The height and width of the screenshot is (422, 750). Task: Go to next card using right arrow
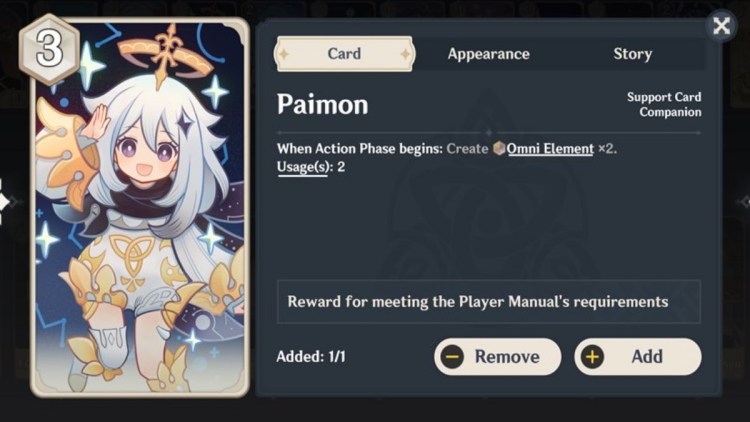coord(744,202)
